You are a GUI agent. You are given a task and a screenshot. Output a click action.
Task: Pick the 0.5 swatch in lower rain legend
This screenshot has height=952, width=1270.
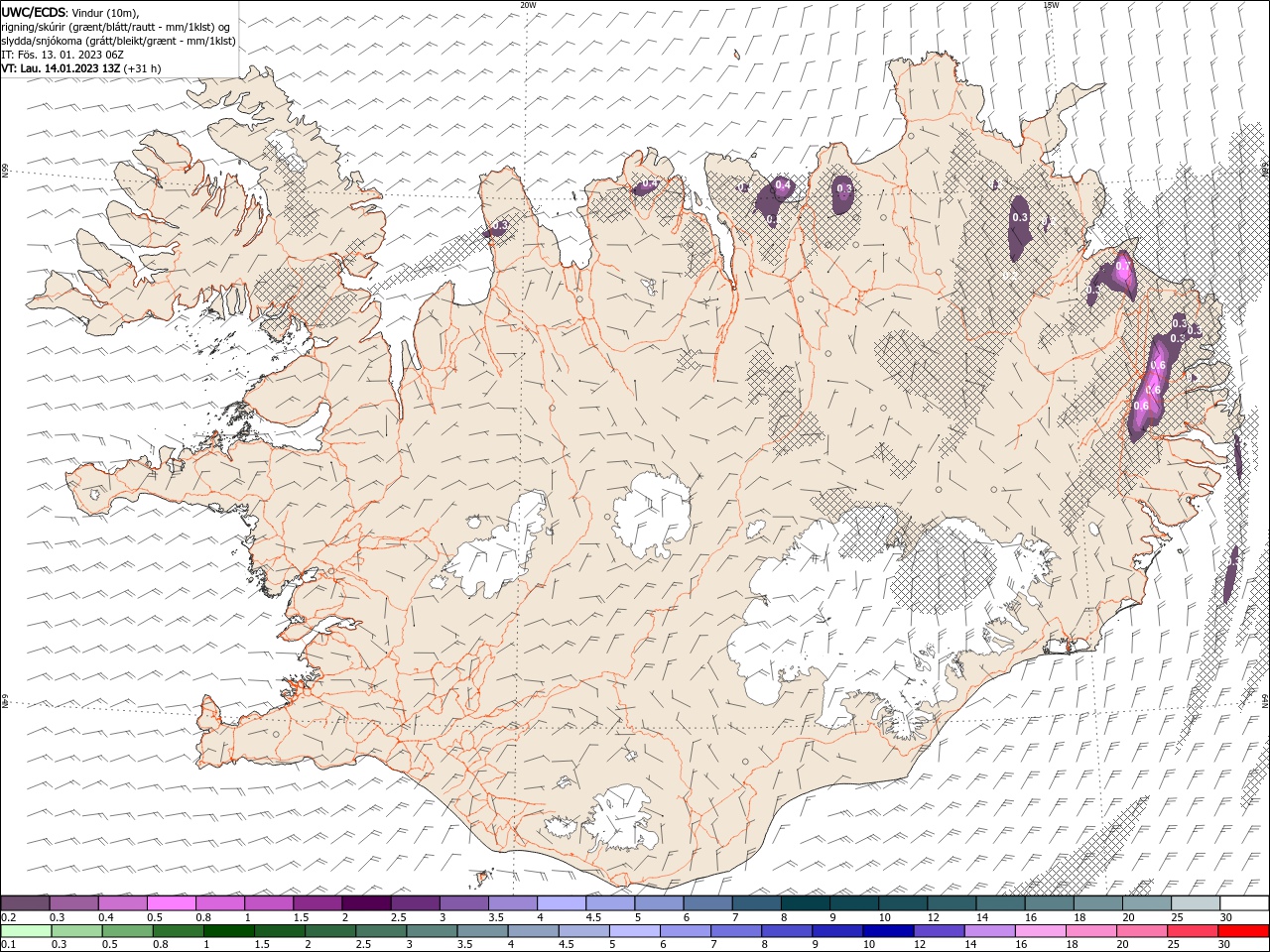coord(127,930)
